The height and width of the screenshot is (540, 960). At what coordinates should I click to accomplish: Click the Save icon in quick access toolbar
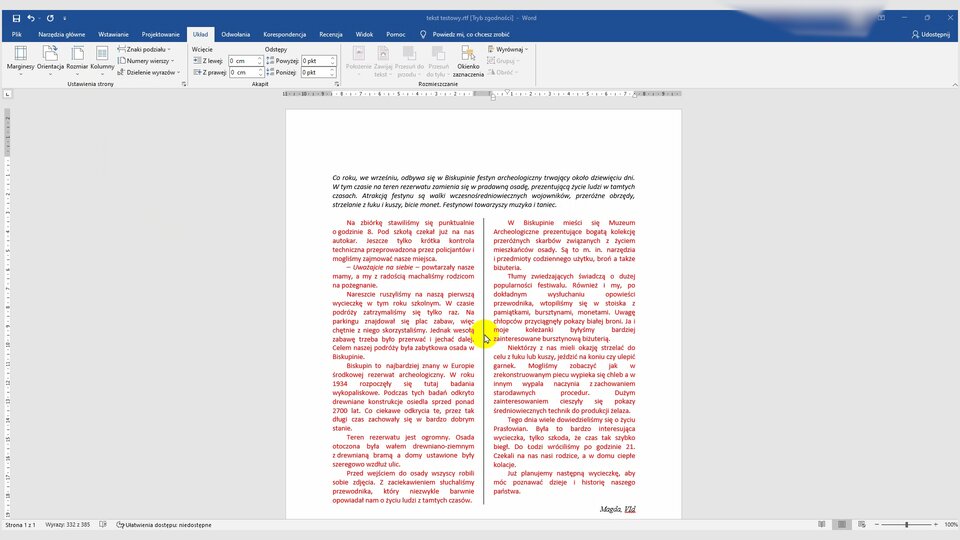pyautogui.click(x=15, y=18)
